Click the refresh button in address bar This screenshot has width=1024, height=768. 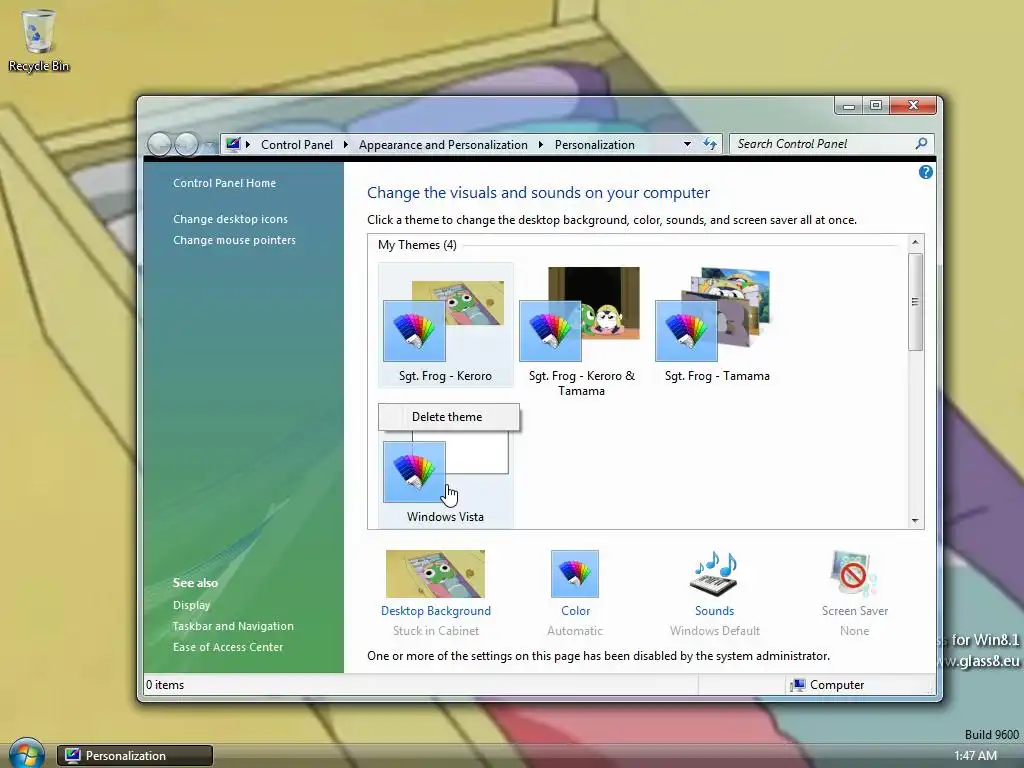pos(709,144)
